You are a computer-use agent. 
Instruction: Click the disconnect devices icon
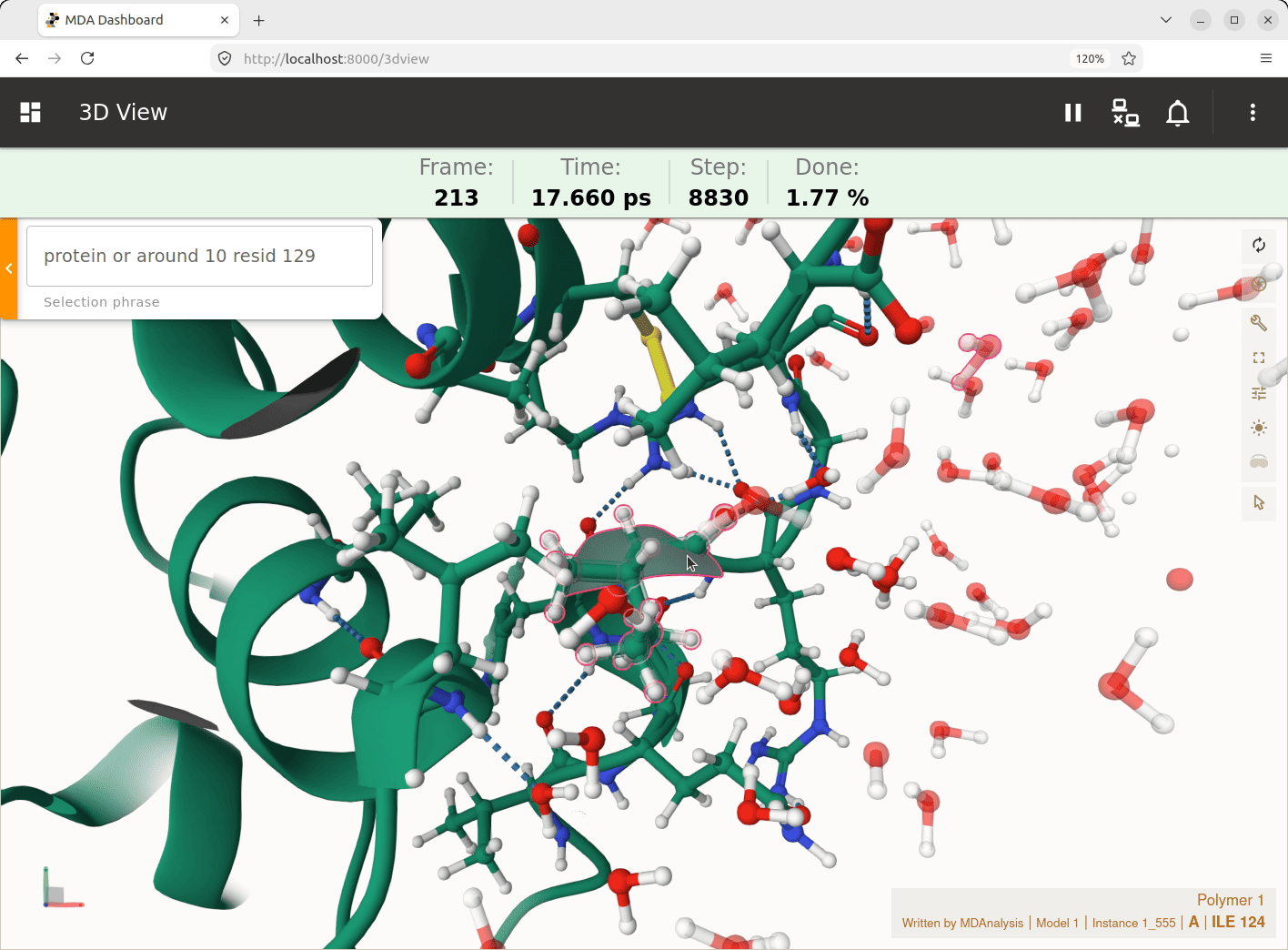[1125, 112]
